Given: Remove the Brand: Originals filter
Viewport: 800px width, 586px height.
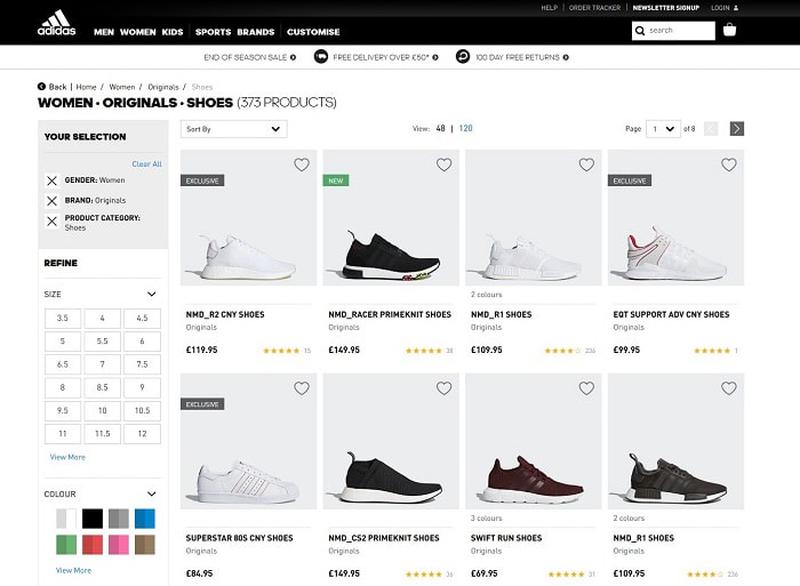Looking at the screenshot, I should pyautogui.click(x=52, y=201).
